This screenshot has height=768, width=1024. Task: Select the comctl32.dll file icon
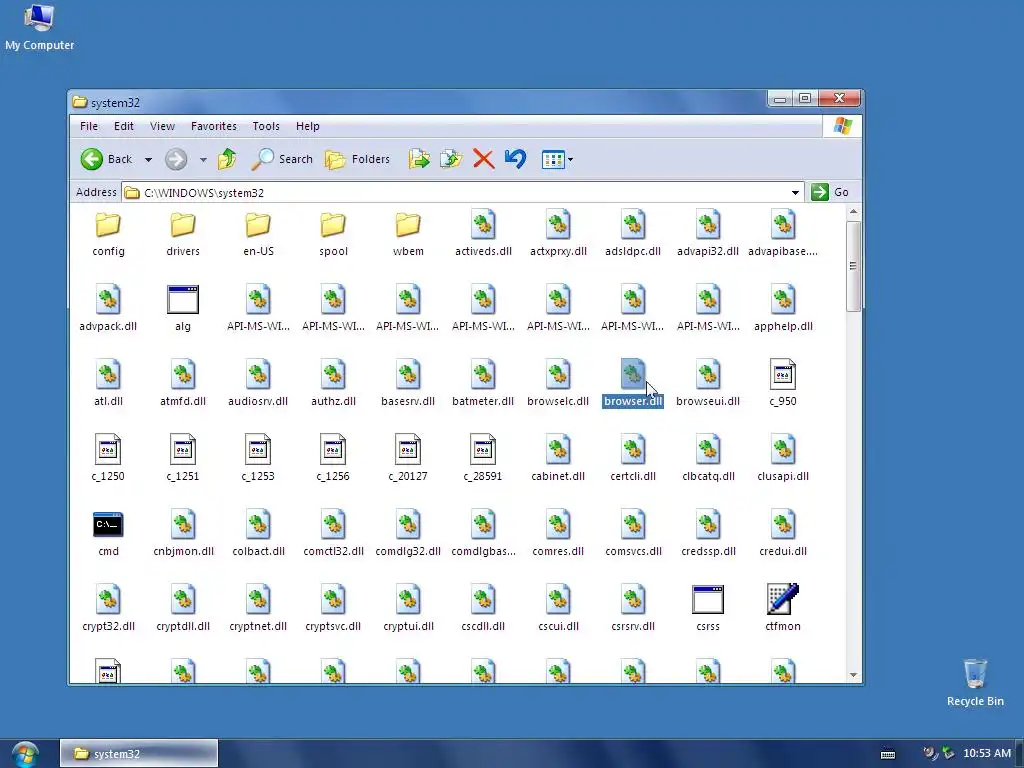tap(333, 524)
